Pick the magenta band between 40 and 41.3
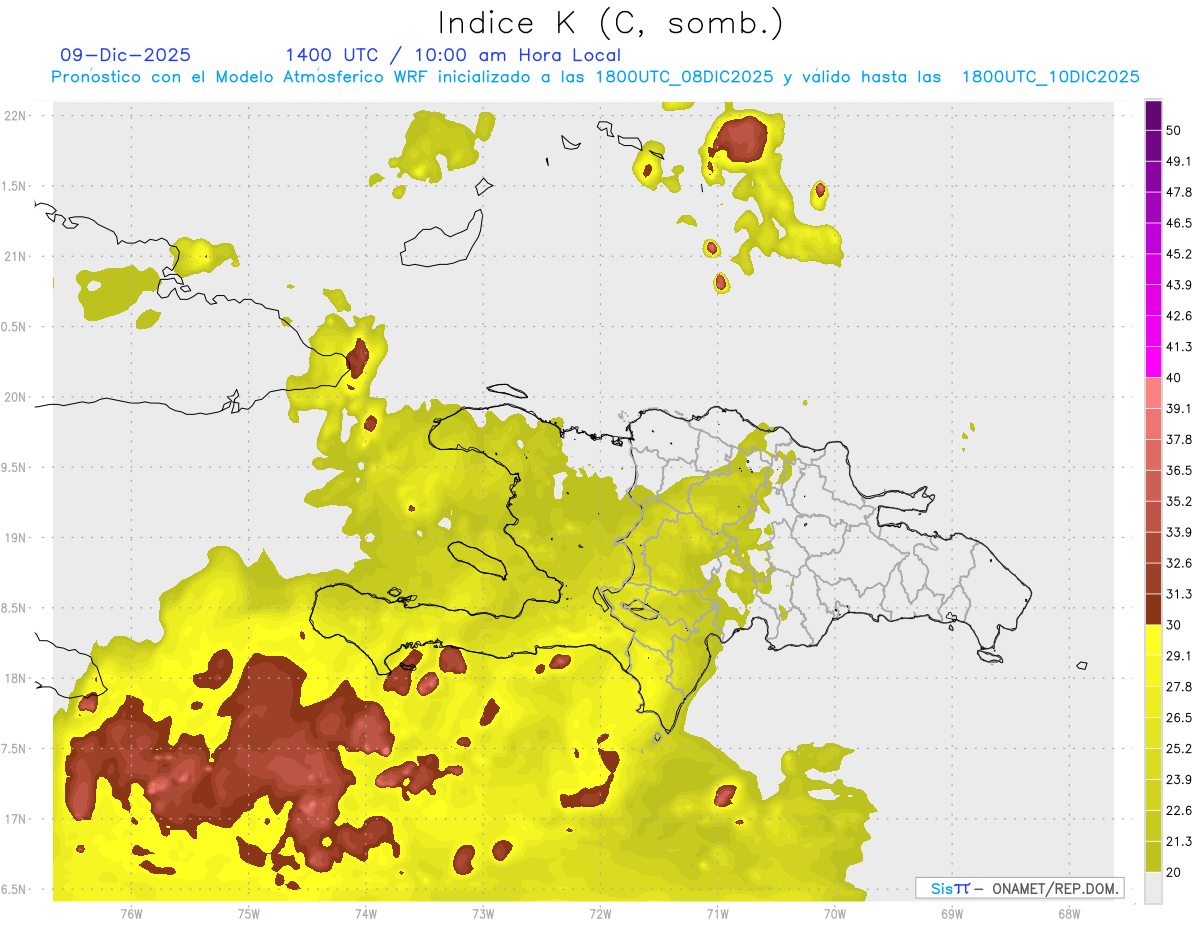 1153,362
